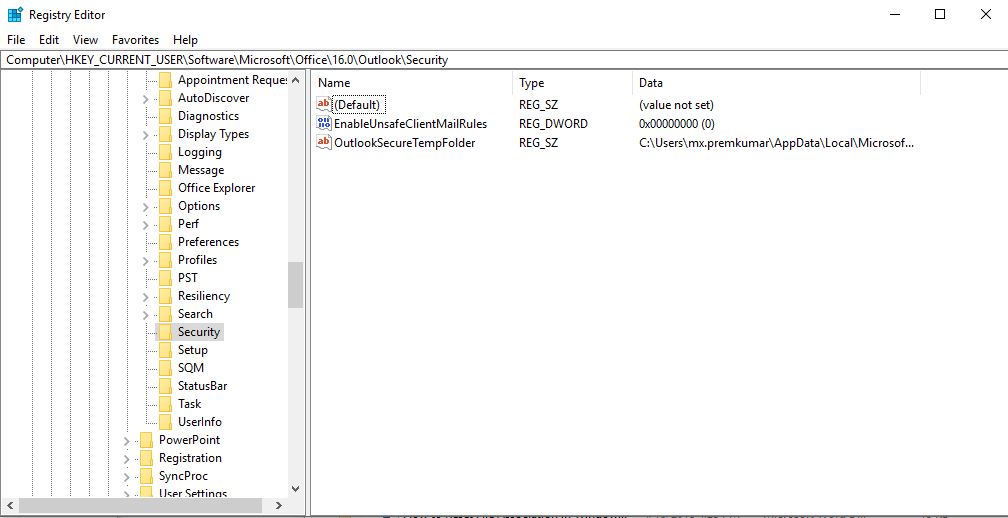Click the tree scrollbar up arrow
The image size is (1008, 518).
point(295,80)
